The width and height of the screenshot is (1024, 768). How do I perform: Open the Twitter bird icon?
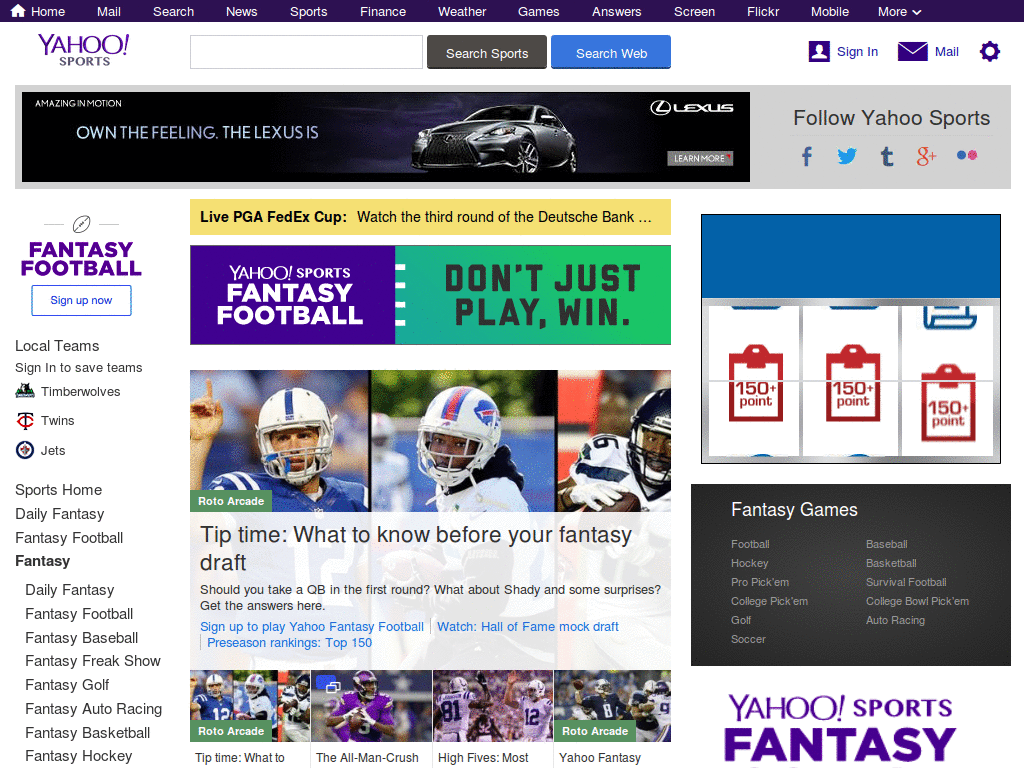point(847,156)
